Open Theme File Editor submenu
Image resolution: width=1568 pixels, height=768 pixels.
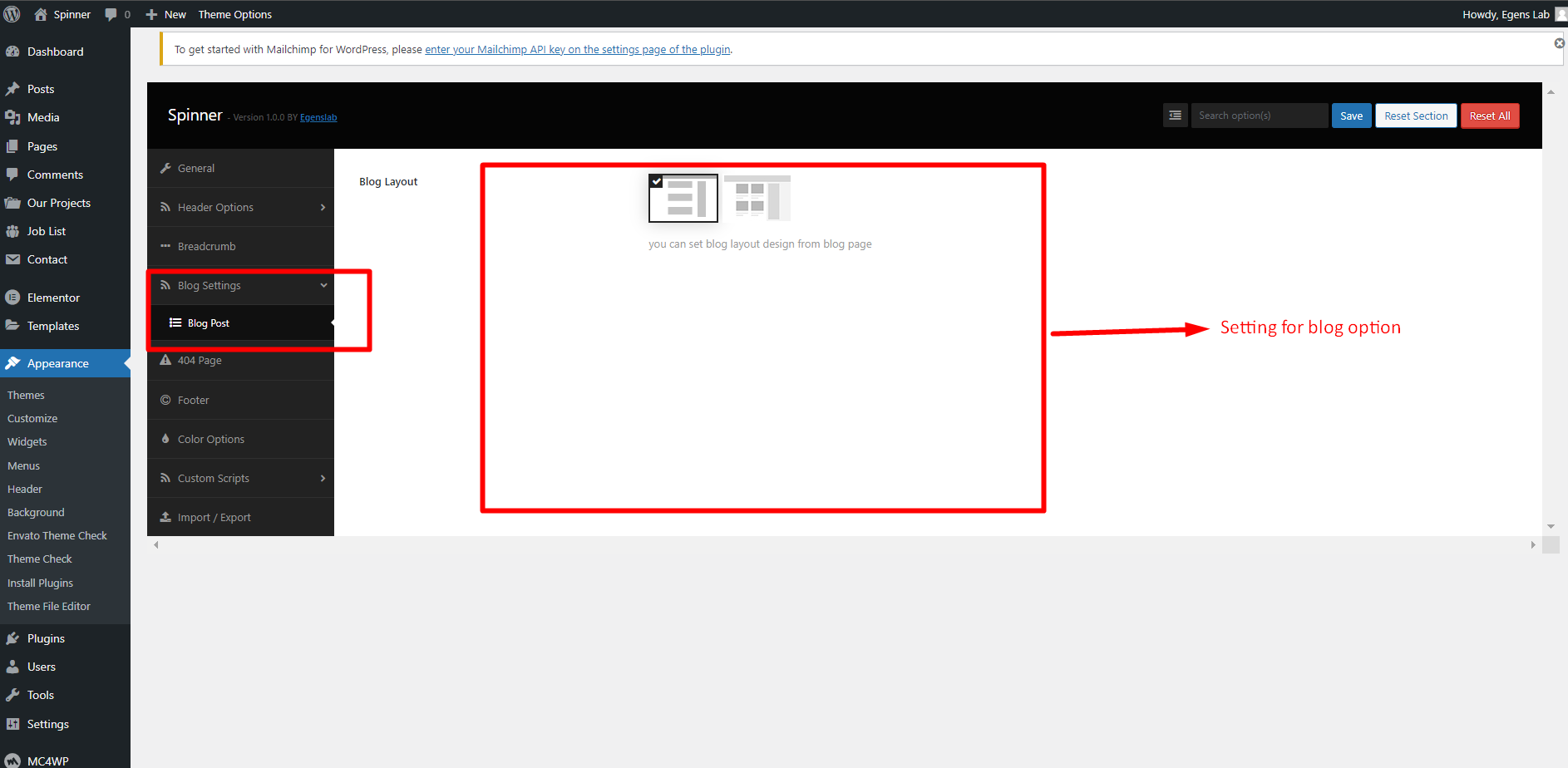coord(49,606)
